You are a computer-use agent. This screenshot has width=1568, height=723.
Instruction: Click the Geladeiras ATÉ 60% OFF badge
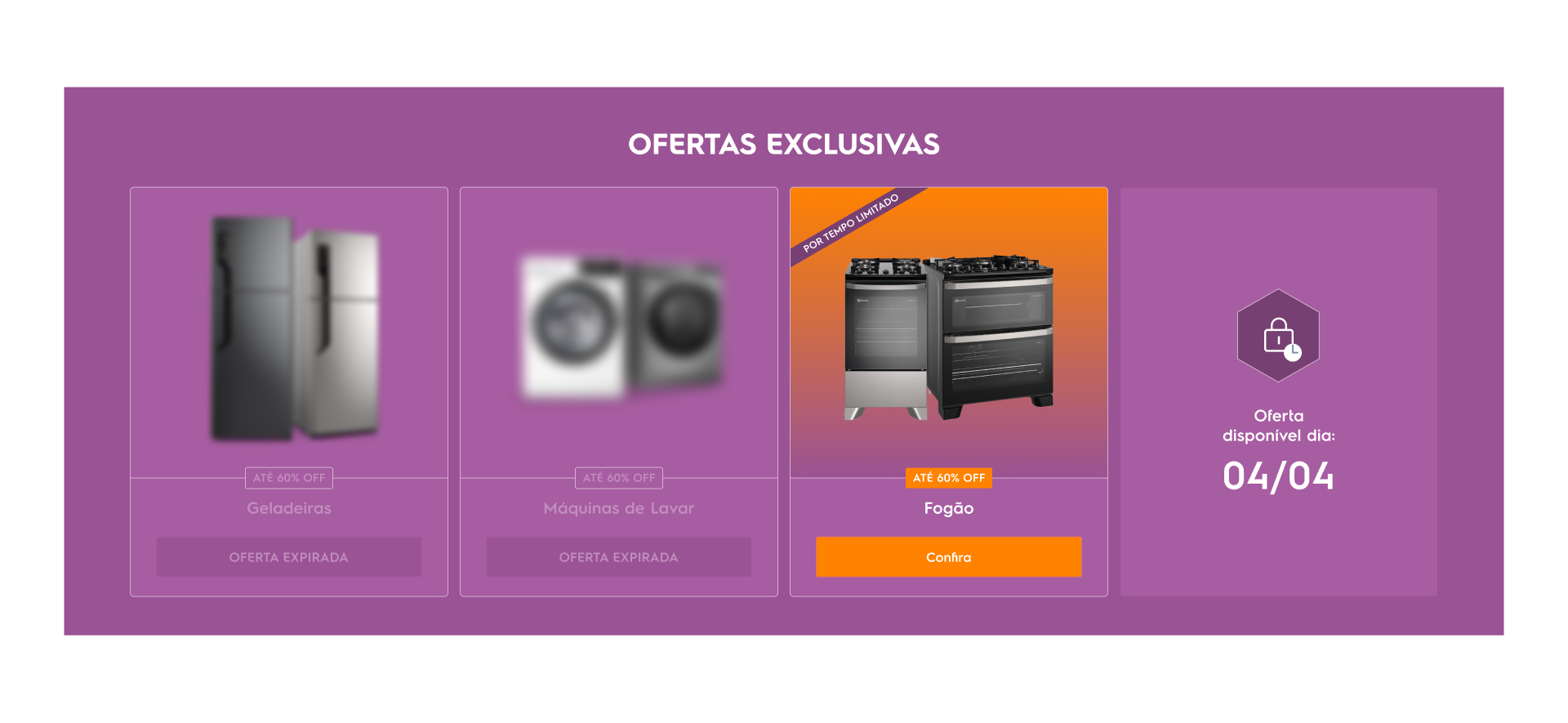pos(289,478)
